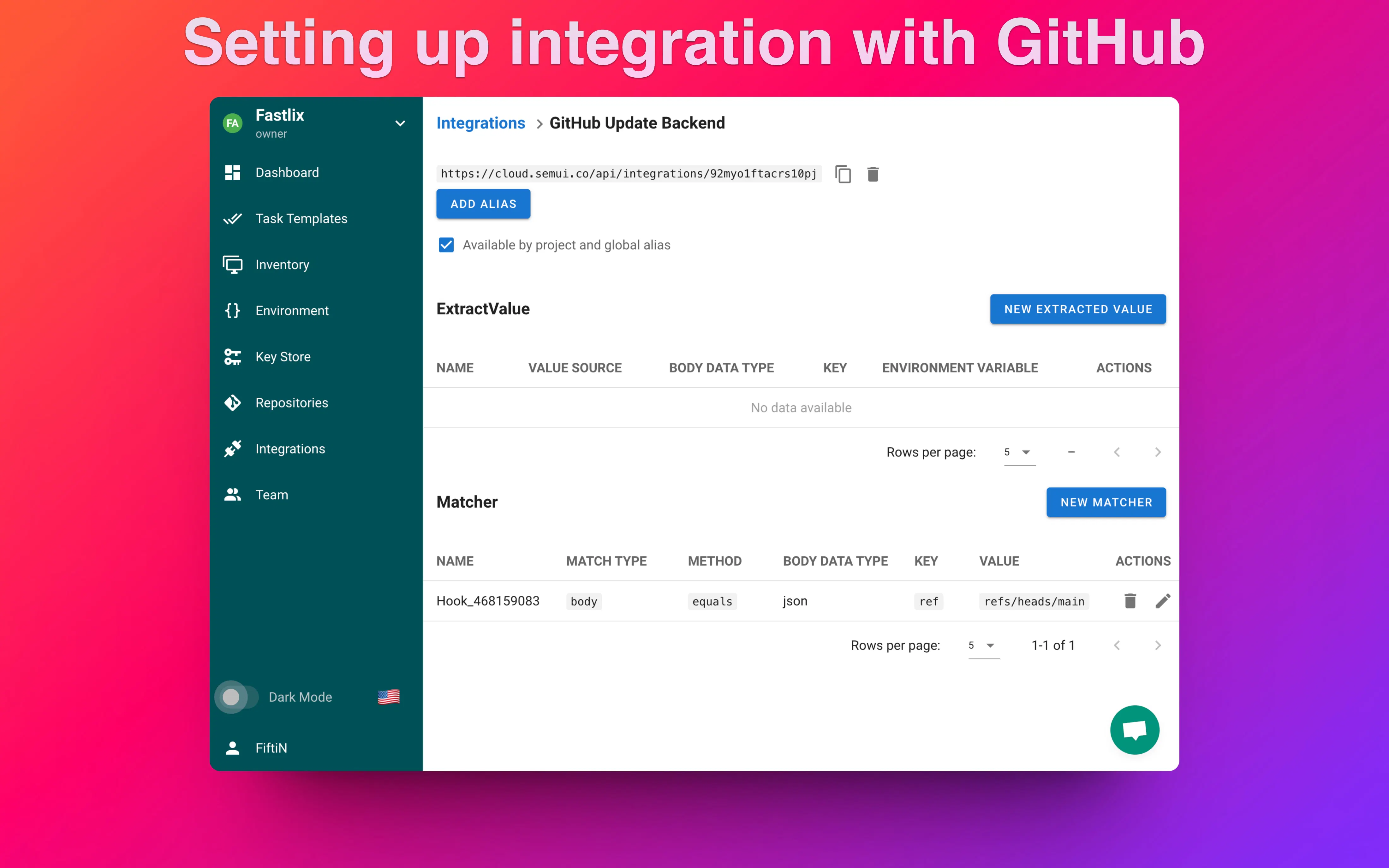Click the json body data type cell
Screen dimensions: 1389x868
coord(795,600)
